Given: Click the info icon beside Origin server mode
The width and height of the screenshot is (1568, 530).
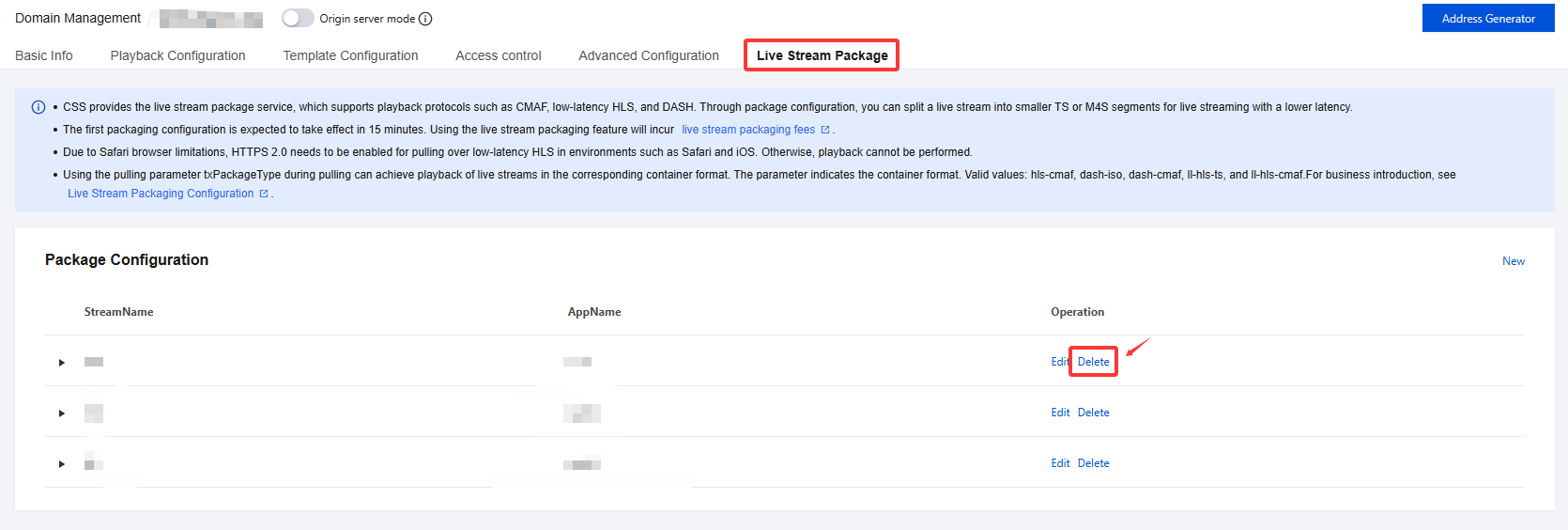Looking at the screenshot, I should pyautogui.click(x=425, y=19).
